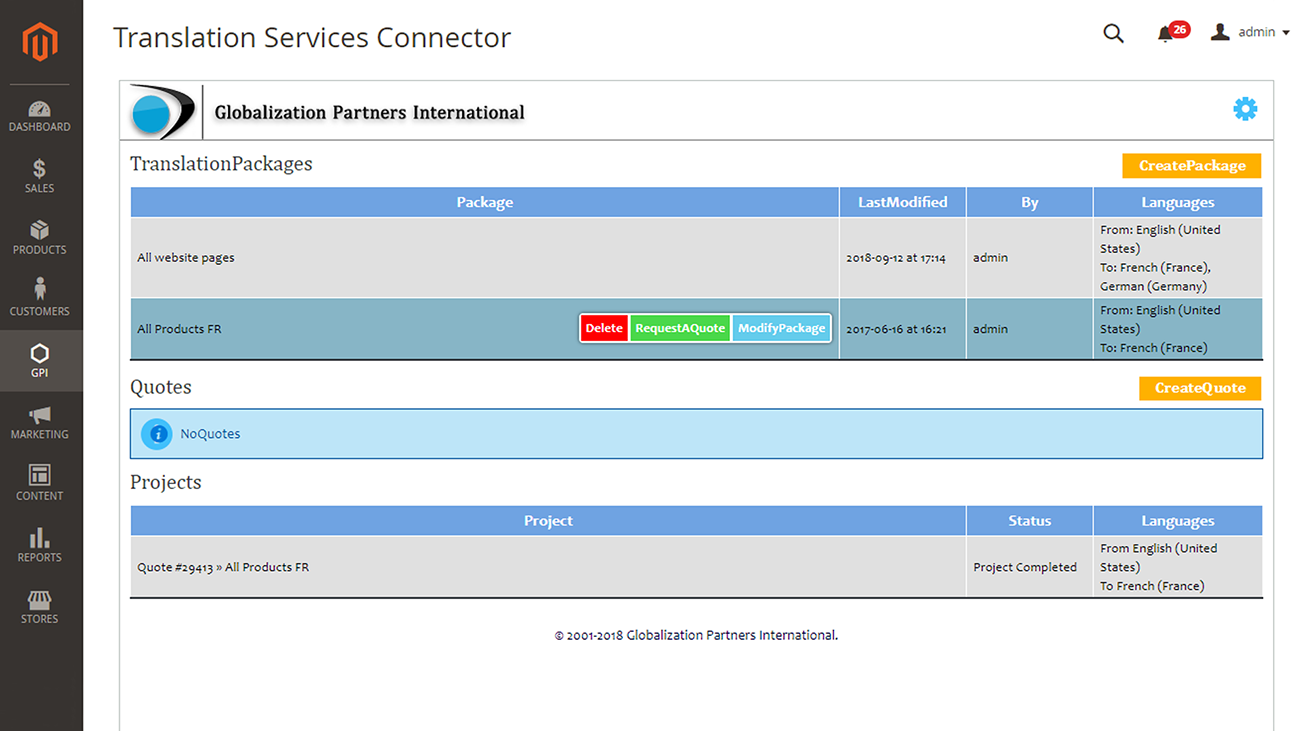Image resolution: width=1300 pixels, height=731 pixels.
Task: Click the date '2018-09-12 at 17:14'
Action: click(x=896, y=258)
